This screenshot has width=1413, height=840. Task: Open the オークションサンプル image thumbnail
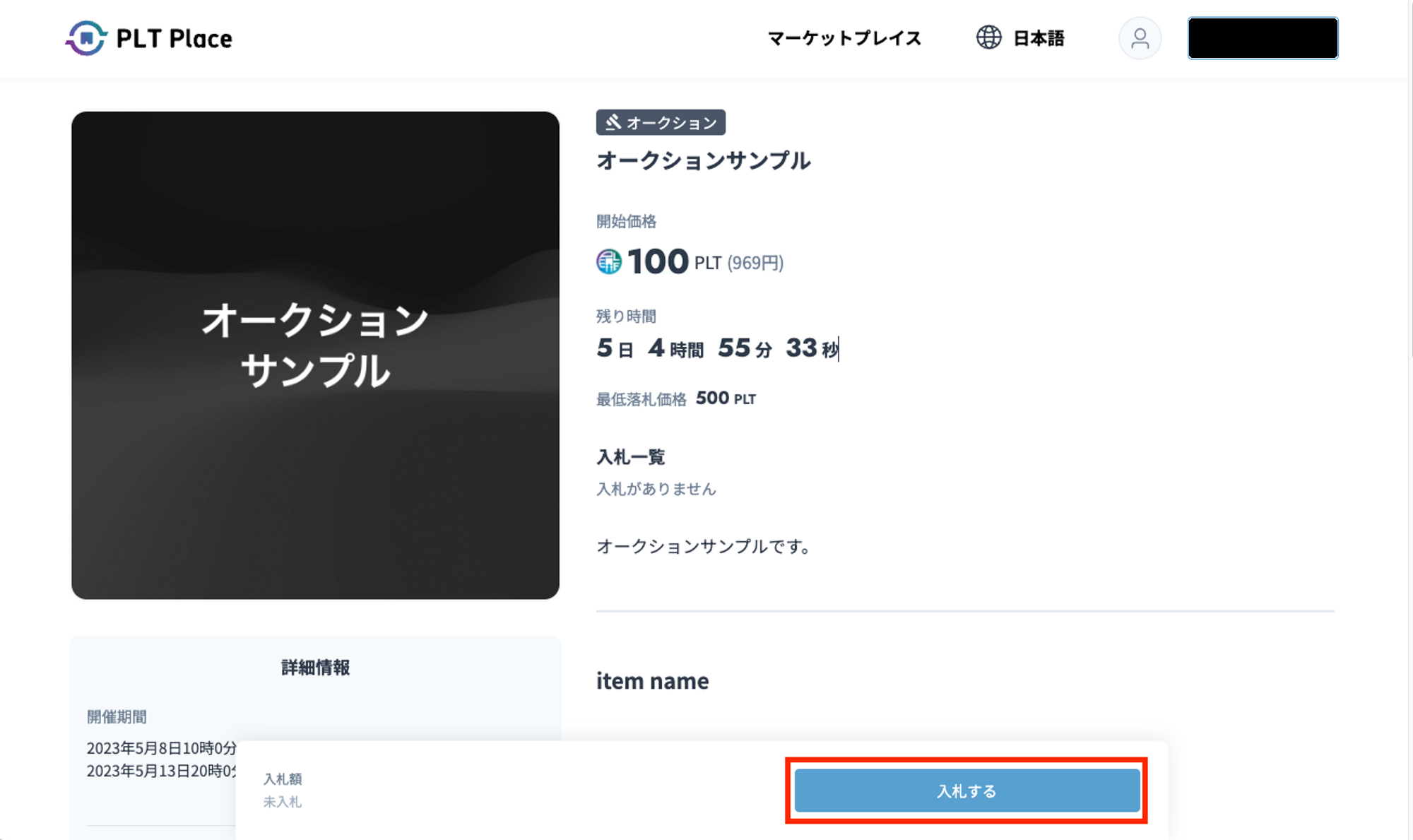click(315, 355)
